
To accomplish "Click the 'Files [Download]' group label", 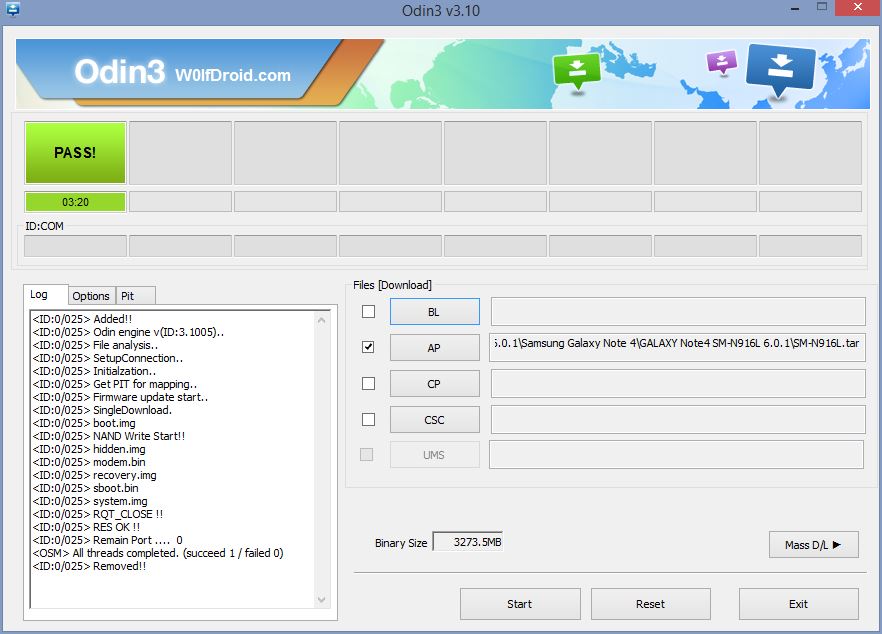I will 393,285.
